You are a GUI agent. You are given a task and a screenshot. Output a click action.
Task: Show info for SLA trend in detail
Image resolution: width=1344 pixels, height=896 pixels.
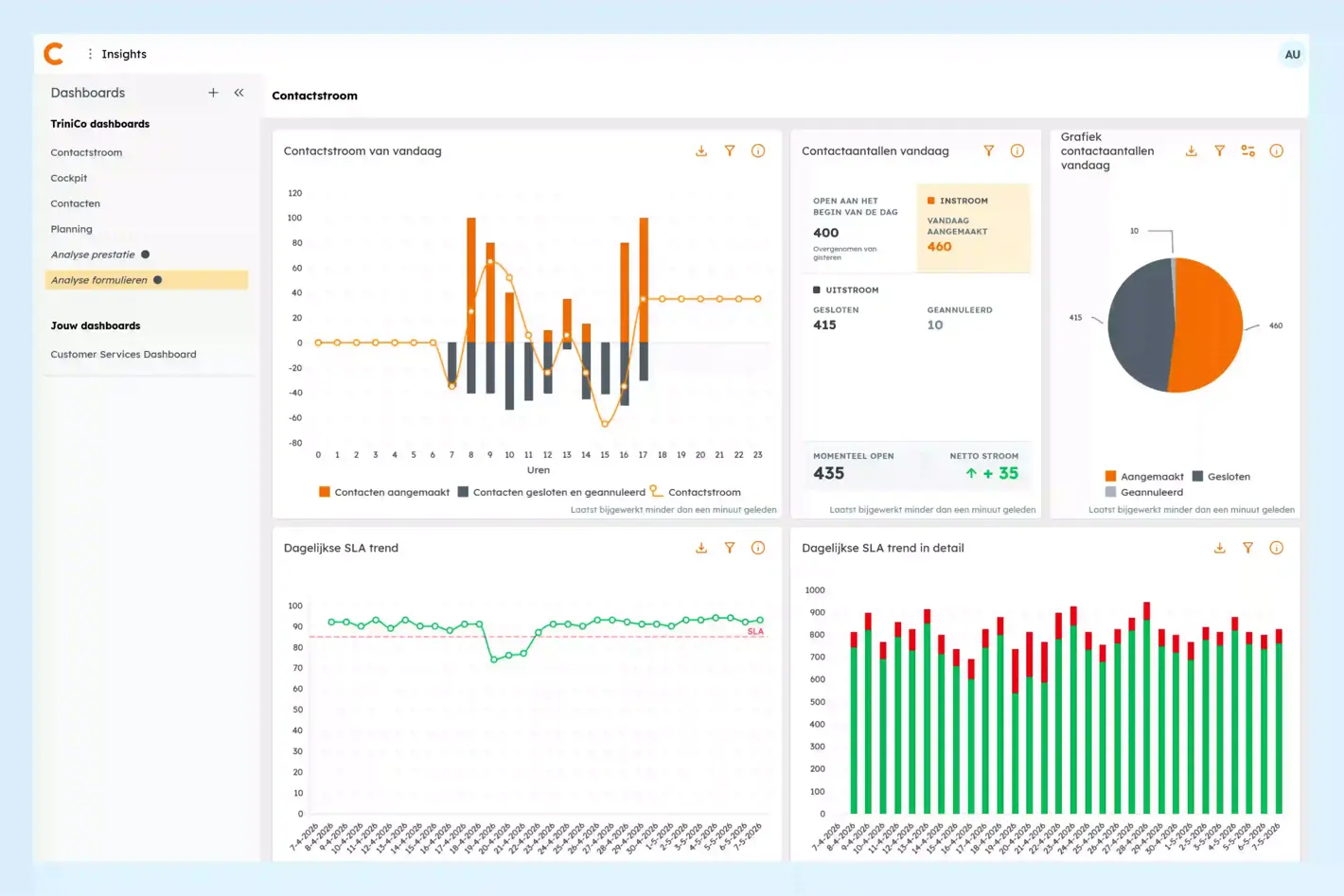coord(1277,548)
